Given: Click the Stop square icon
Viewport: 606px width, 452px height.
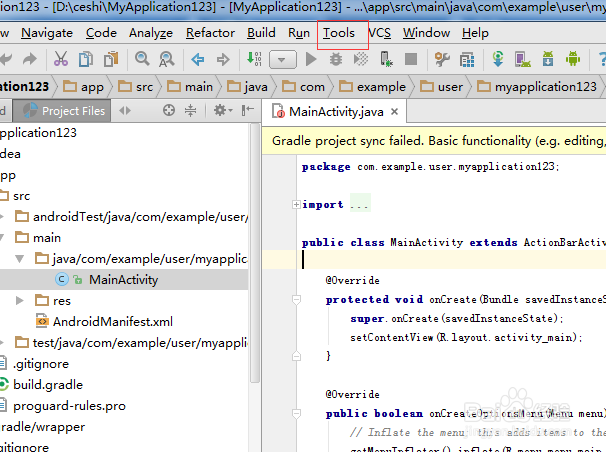Looking at the screenshot, I should point(411,59).
